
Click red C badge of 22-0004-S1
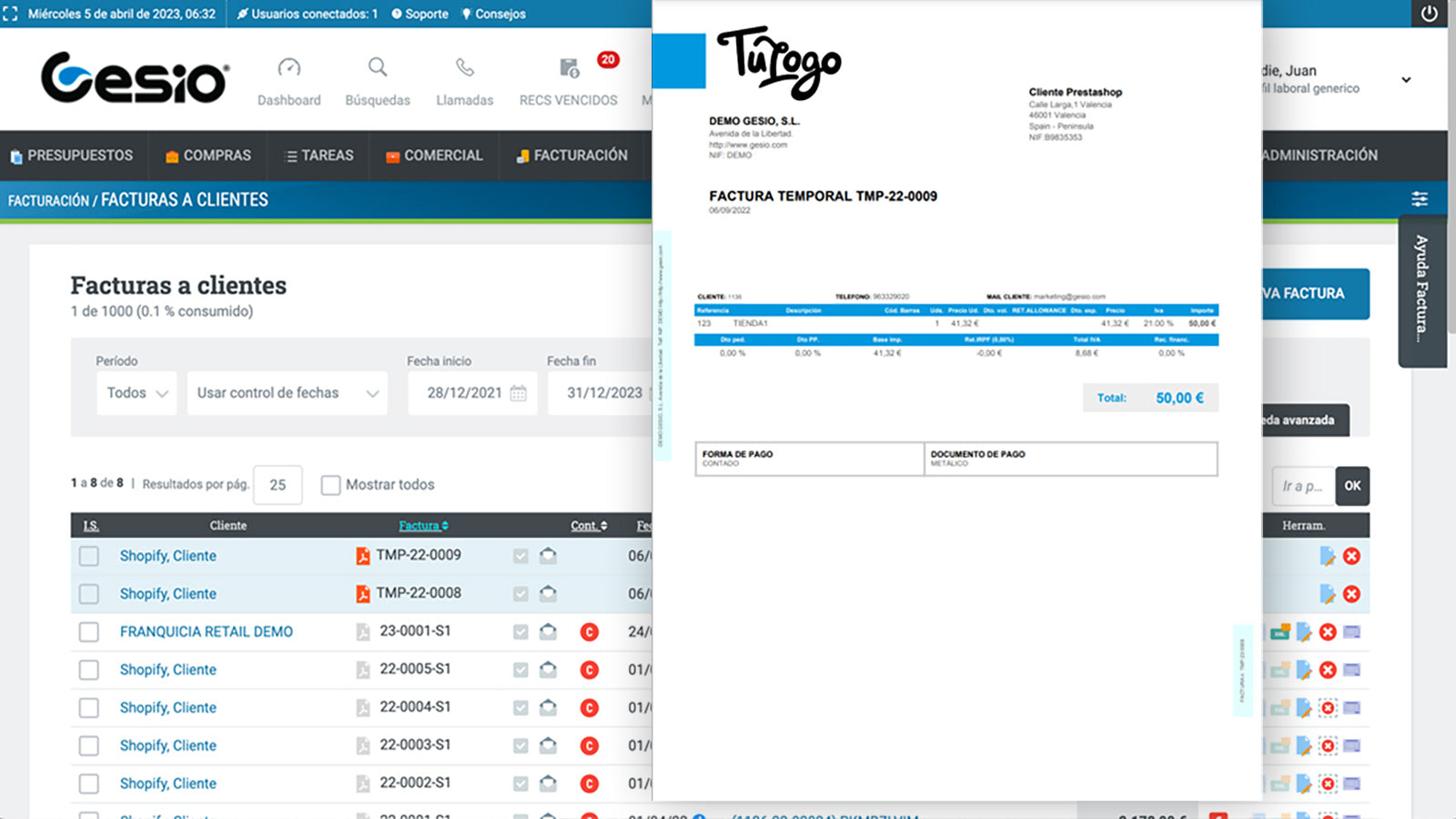[x=590, y=707]
